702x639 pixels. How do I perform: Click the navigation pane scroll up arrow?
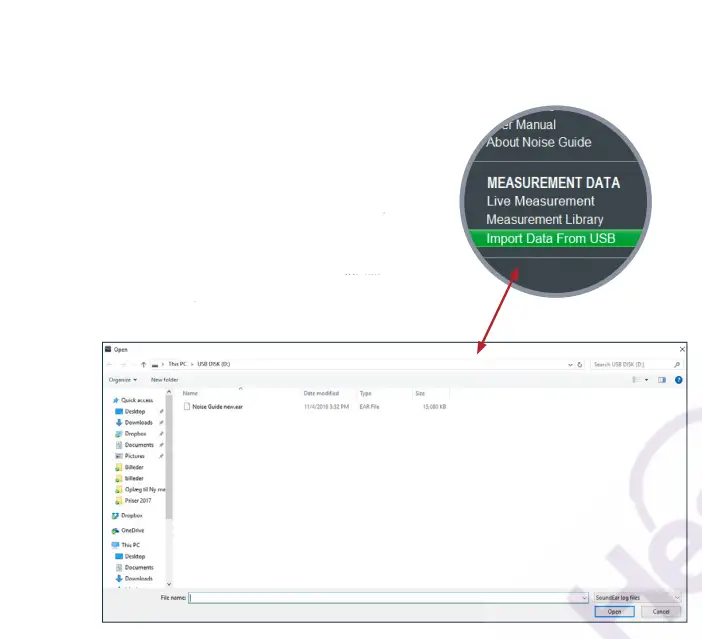pyautogui.click(x=169, y=392)
